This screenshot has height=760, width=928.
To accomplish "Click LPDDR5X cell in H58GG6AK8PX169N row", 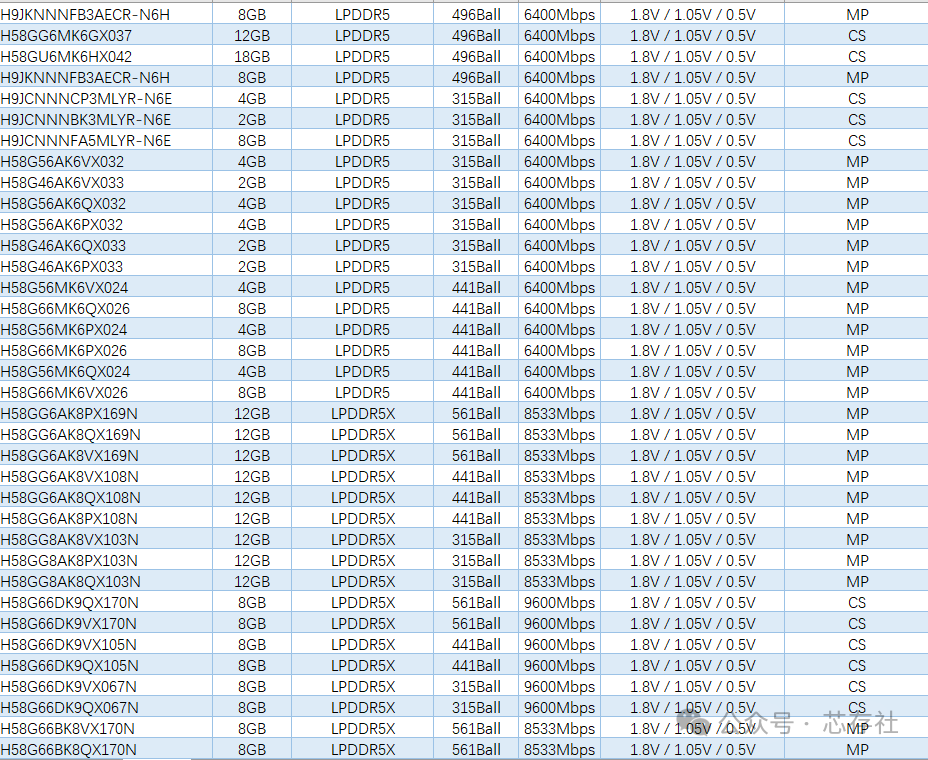I will (x=363, y=414).
